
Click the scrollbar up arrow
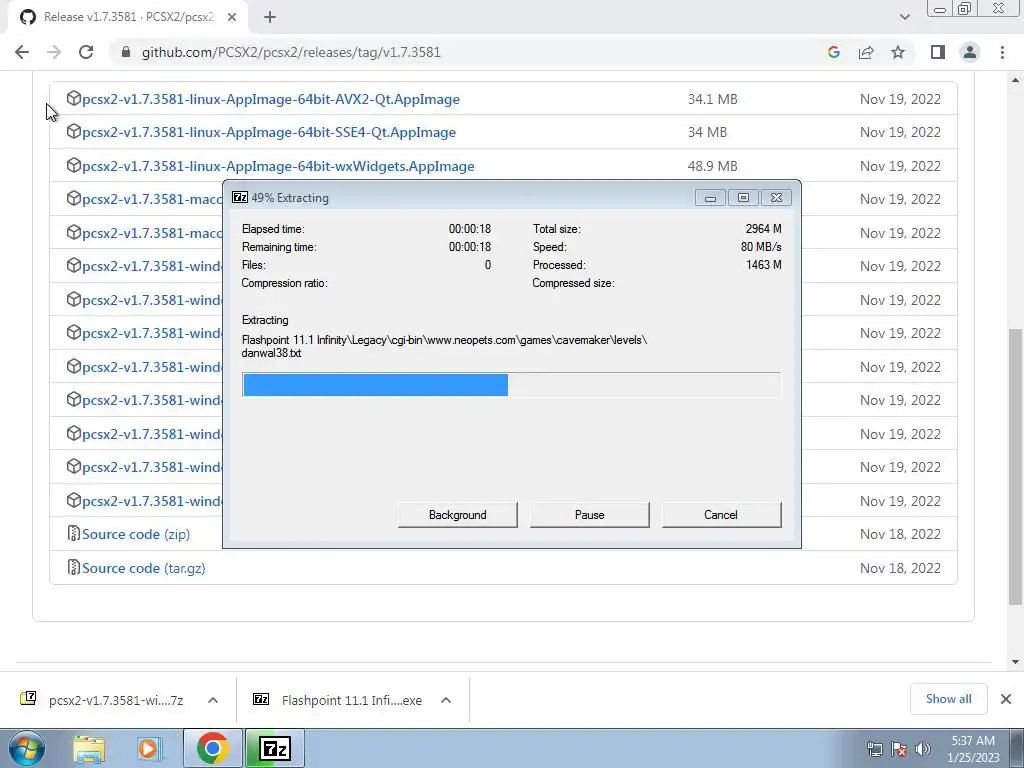tap(1016, 80)
